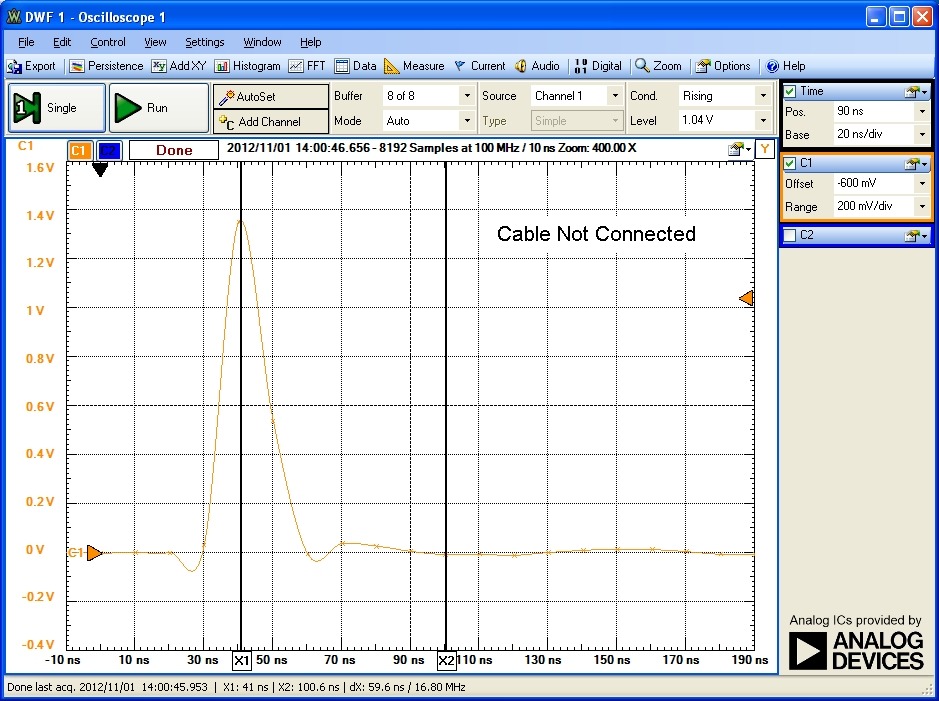The width and height of the screenshot is (939, 701).
Task: Click the orange trigger level marker
Action: click(x=746, y=298)
